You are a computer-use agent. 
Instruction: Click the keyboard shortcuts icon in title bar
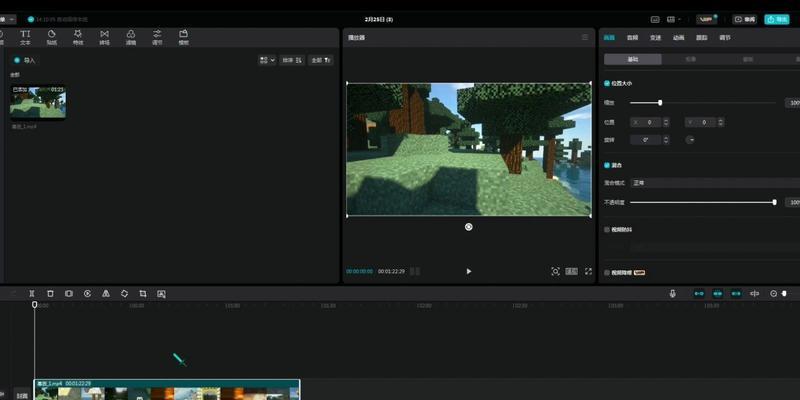tap(656, 19)
